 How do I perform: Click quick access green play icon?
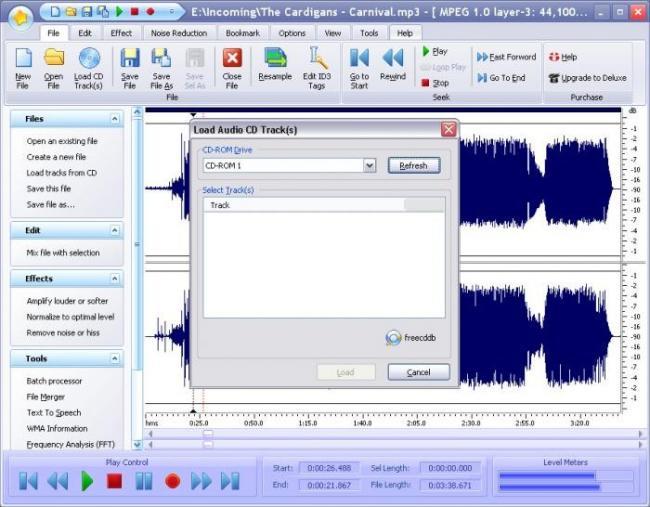pyautogui.click(x=119, y=11)
